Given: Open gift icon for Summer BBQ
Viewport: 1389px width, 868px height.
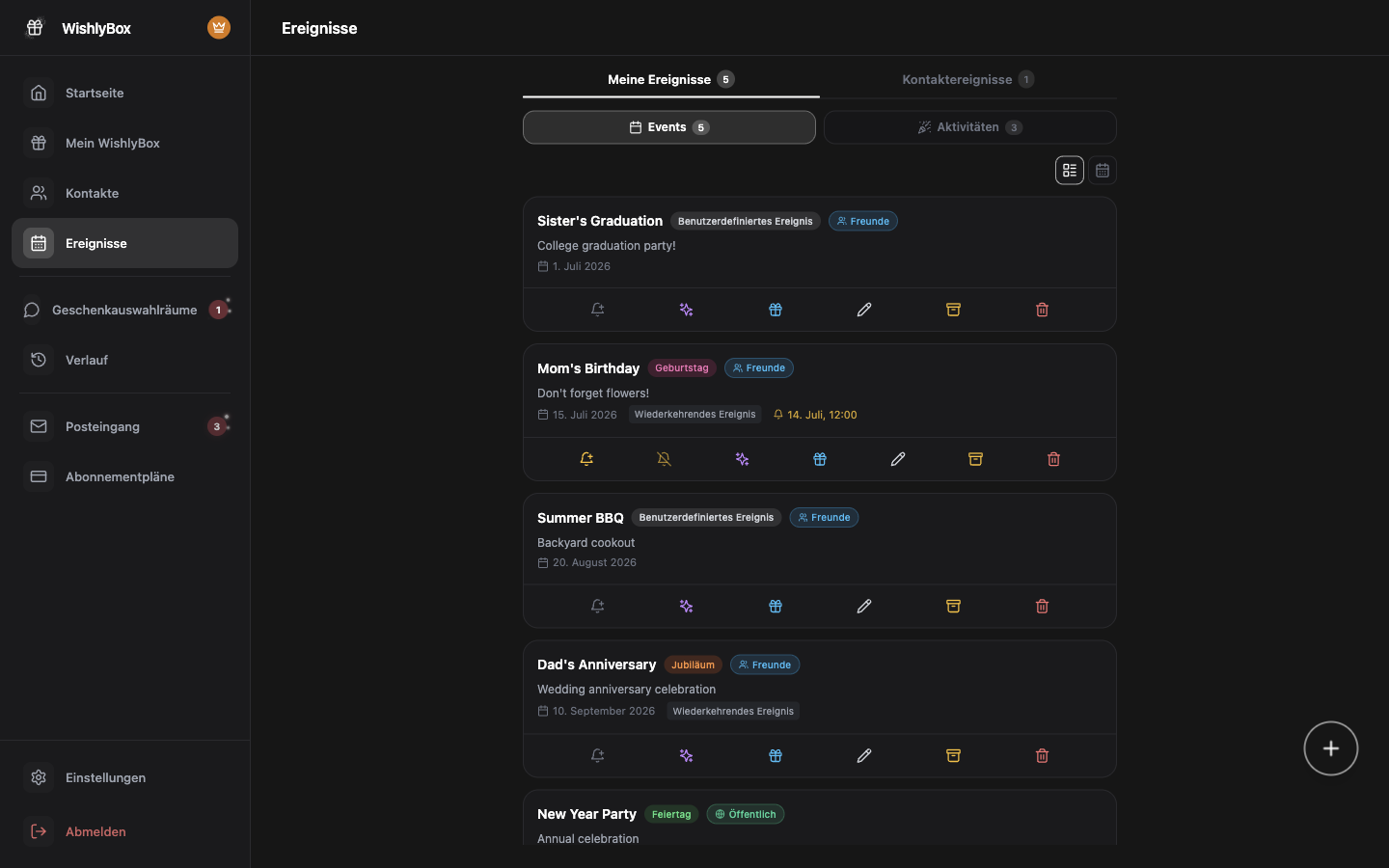Looking at the screenshot, I should (776, 607).
